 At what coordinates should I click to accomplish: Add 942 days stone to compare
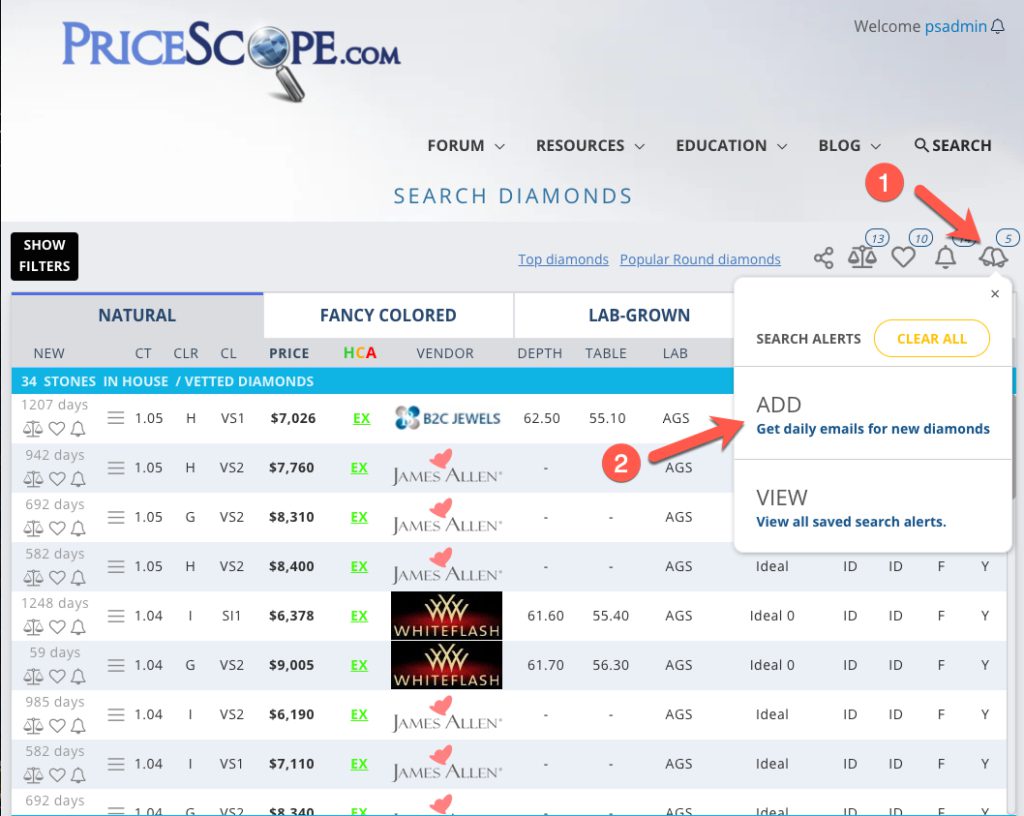tap(33, 479)
